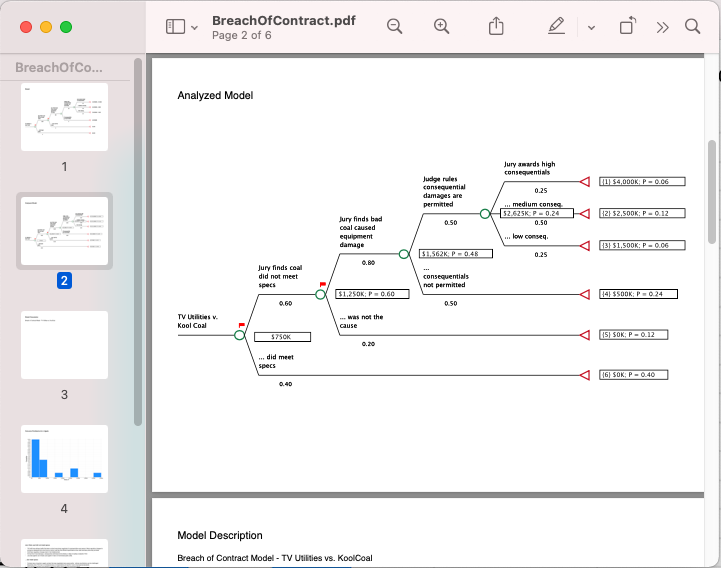The width and height of the screenshot is (721, 568).
Task: Open partially visible page 5 thumbnail
Action: [64, 553]
